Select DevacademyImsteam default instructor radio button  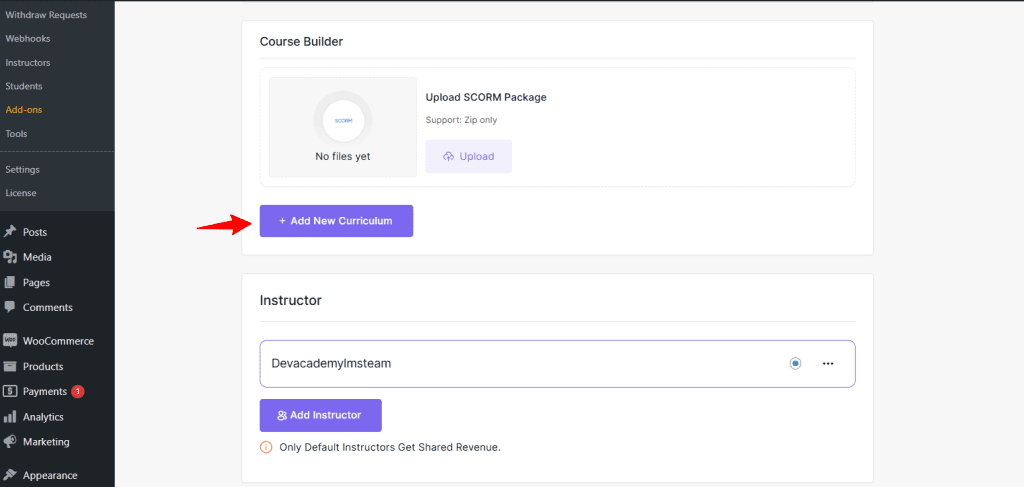pyautogui.click(x=795, y=364)
